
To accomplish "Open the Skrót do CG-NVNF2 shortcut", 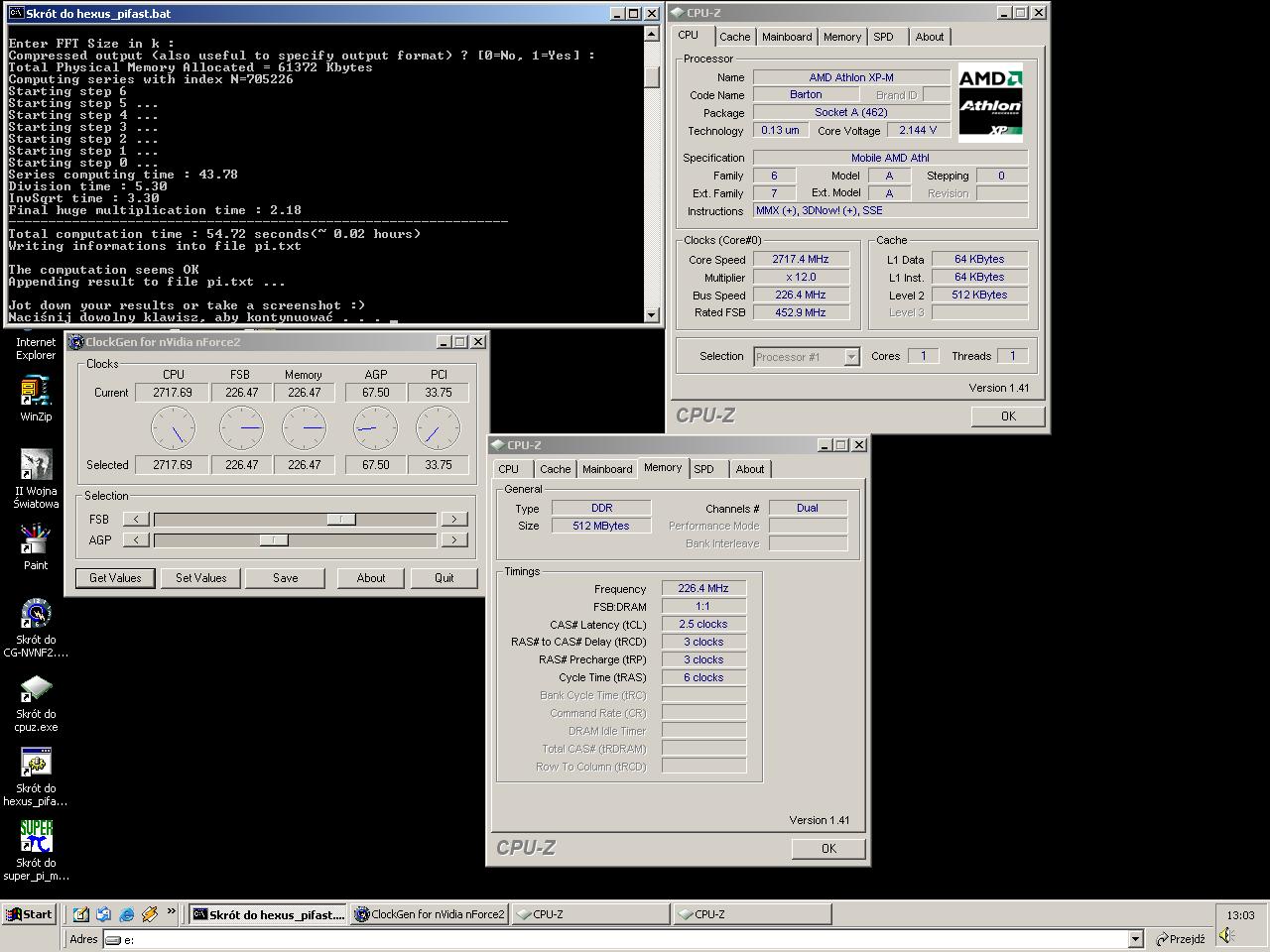I will coord(36,628).
